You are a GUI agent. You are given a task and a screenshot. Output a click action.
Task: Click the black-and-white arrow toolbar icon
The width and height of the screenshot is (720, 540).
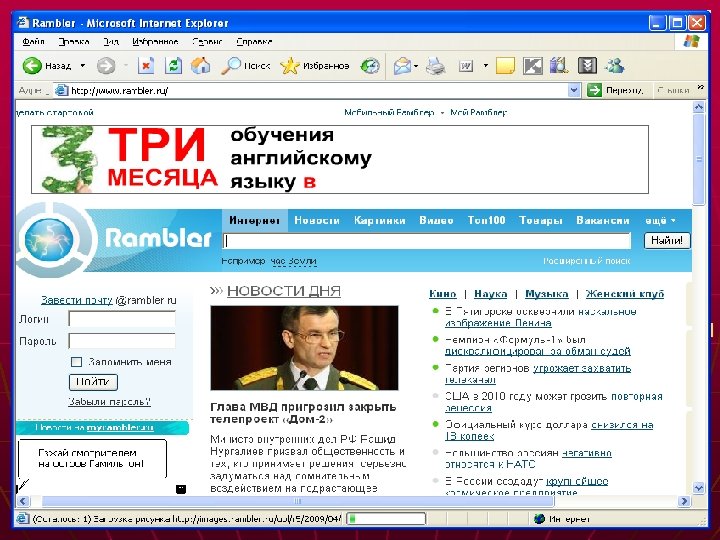pos(533,66)
